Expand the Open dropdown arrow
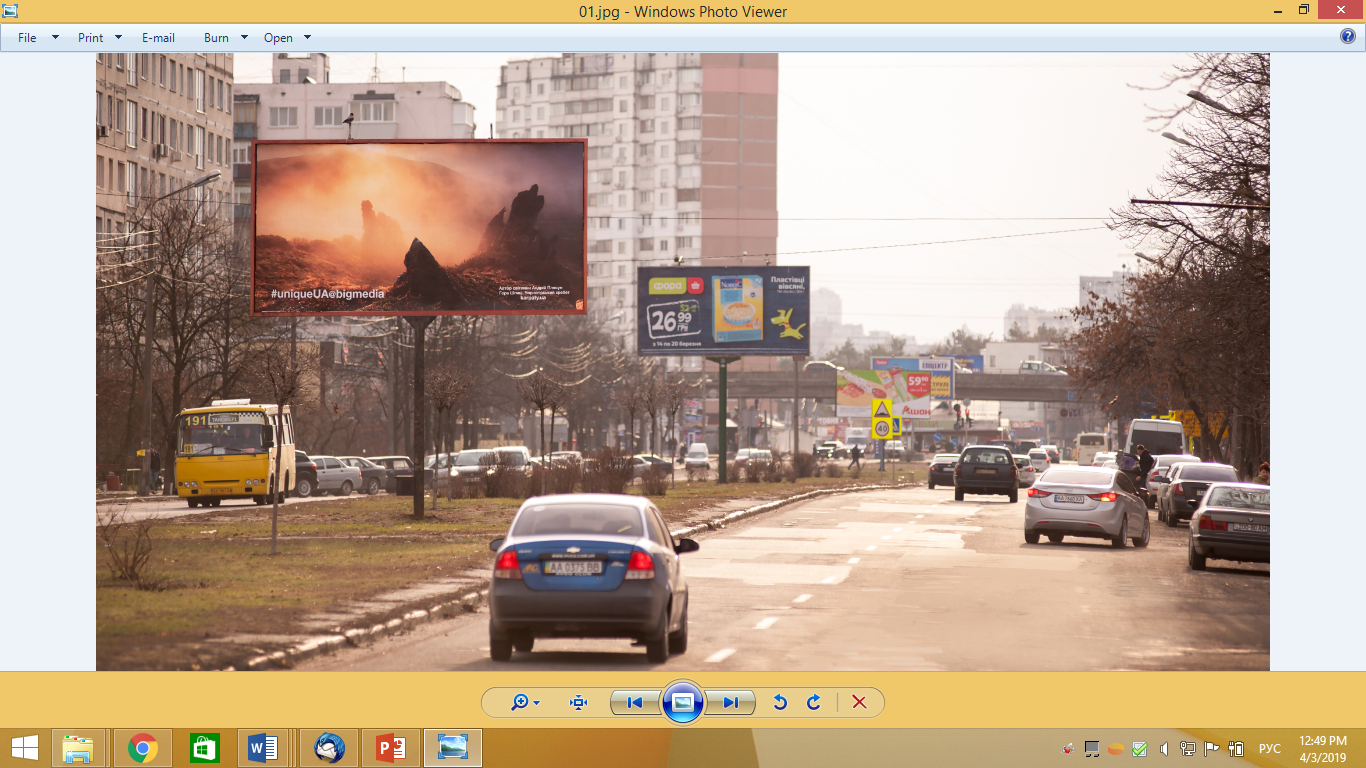 [307, 37]
